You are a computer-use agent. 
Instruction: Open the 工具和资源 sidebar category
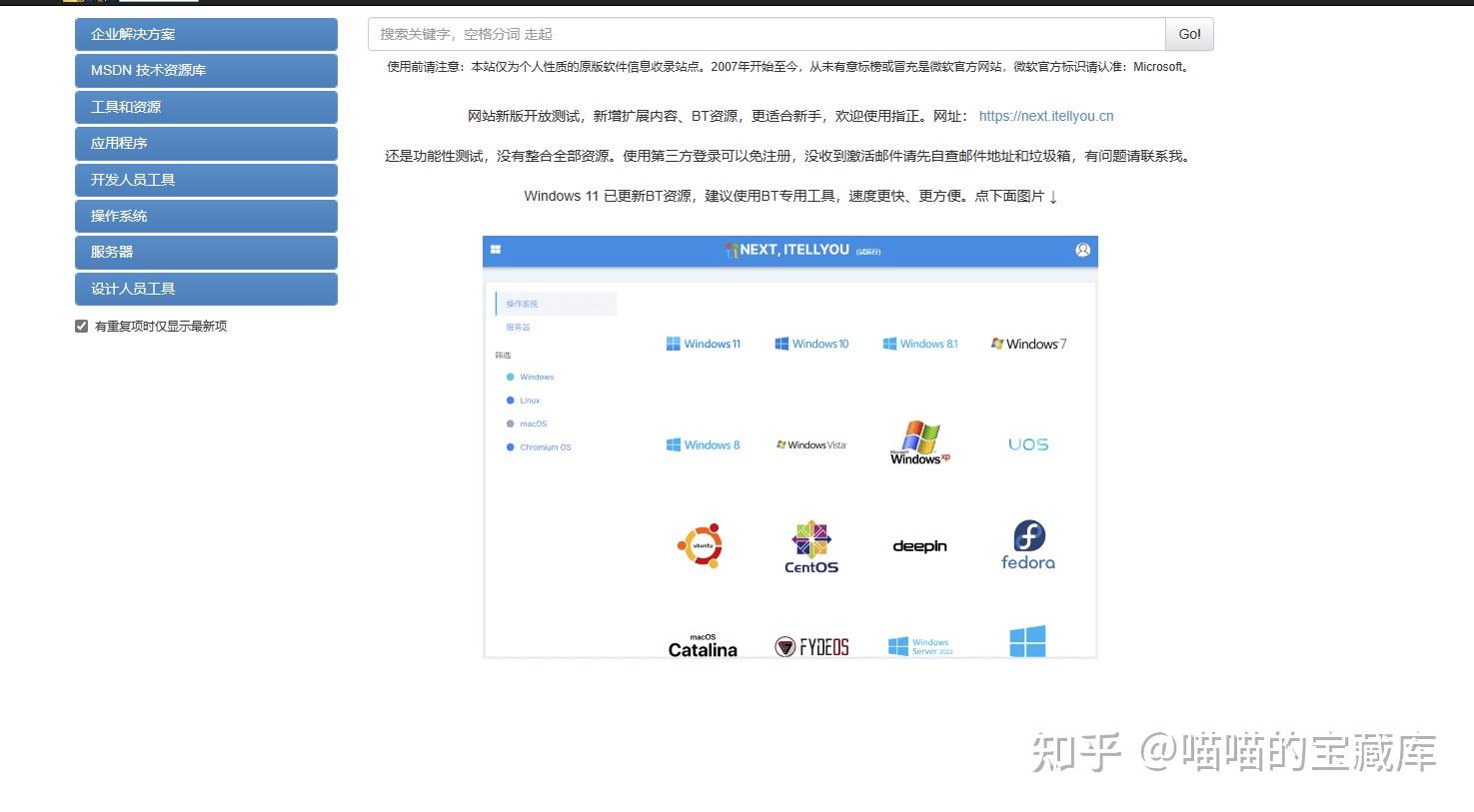[206, 107]
